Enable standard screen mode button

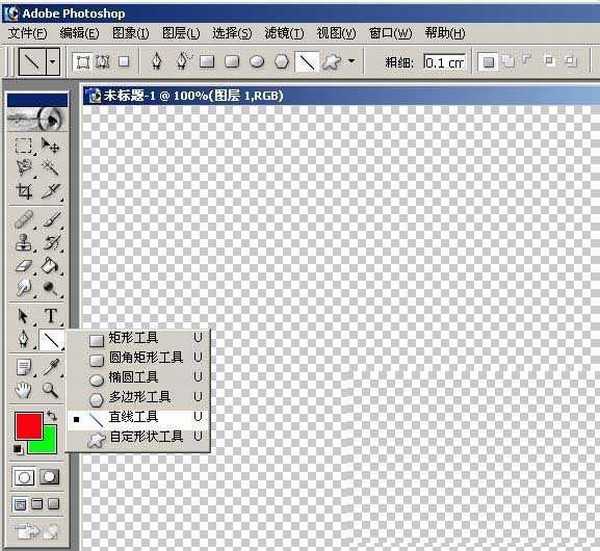coord(20,504)
